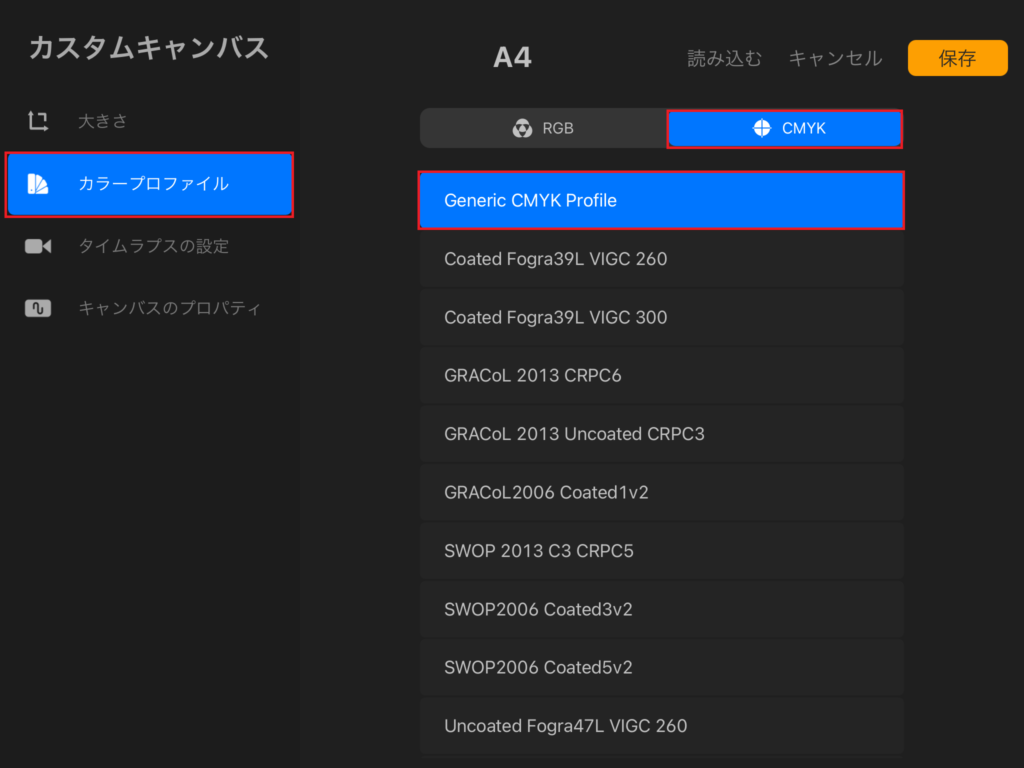
Task: Switch to the RGB tab
Action: 543,128
